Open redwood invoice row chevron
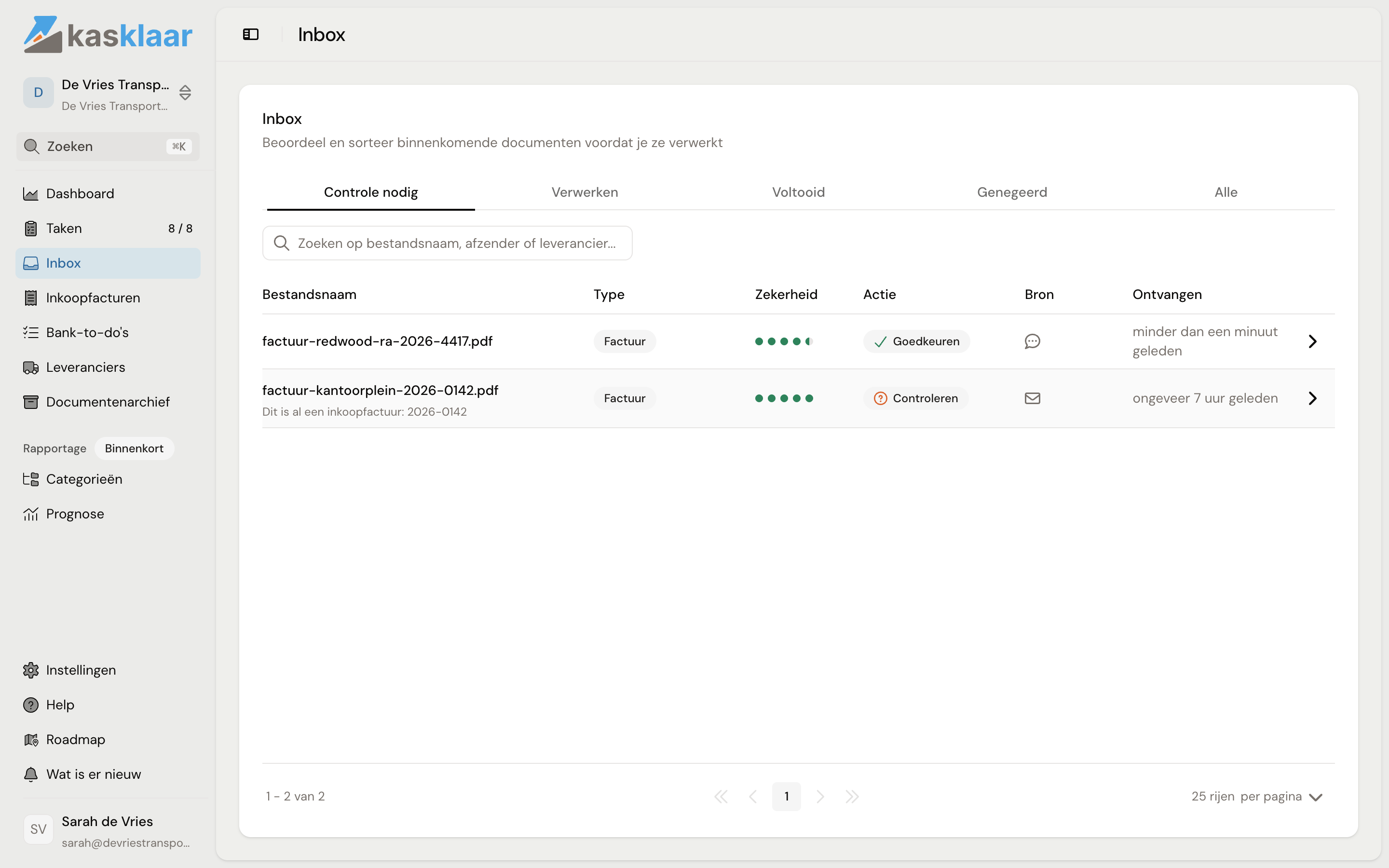 coord(1312,341)
